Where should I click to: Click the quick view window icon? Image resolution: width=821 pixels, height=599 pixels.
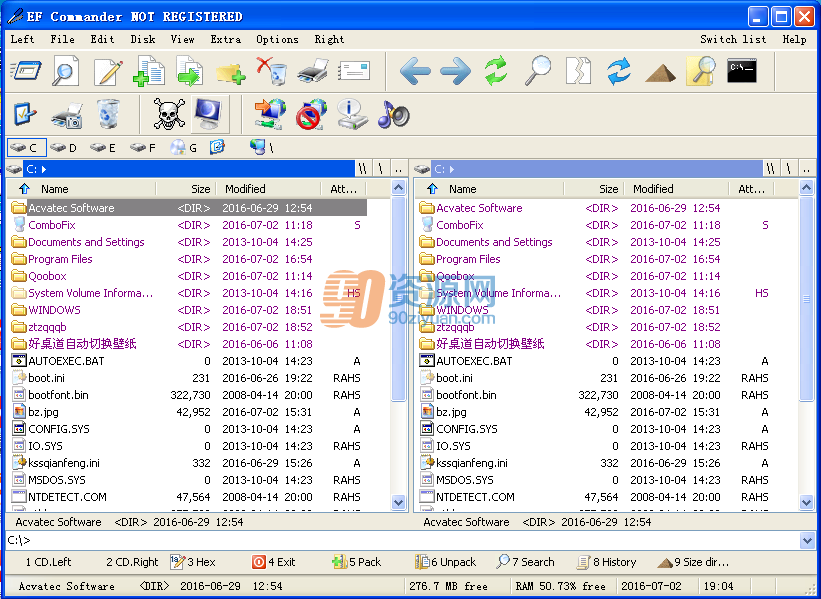point(26,70)
